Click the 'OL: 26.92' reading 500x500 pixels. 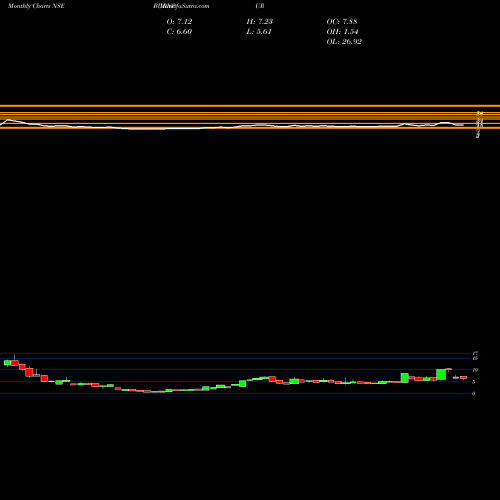click(344, 42)
